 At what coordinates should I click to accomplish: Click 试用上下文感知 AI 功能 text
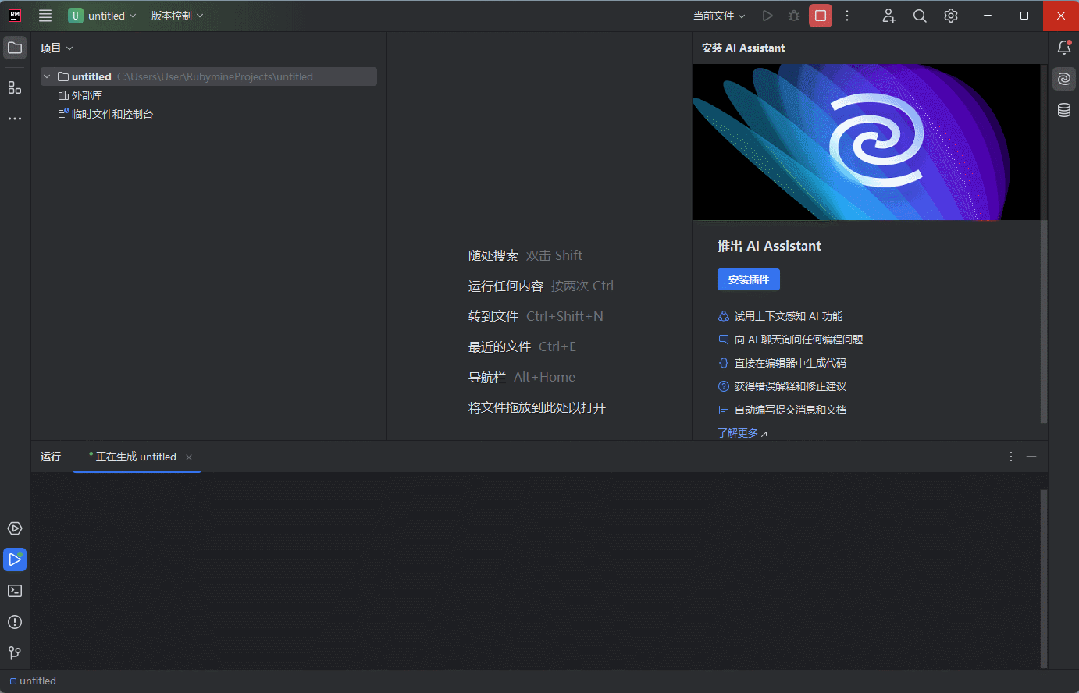tap(788, 316)
